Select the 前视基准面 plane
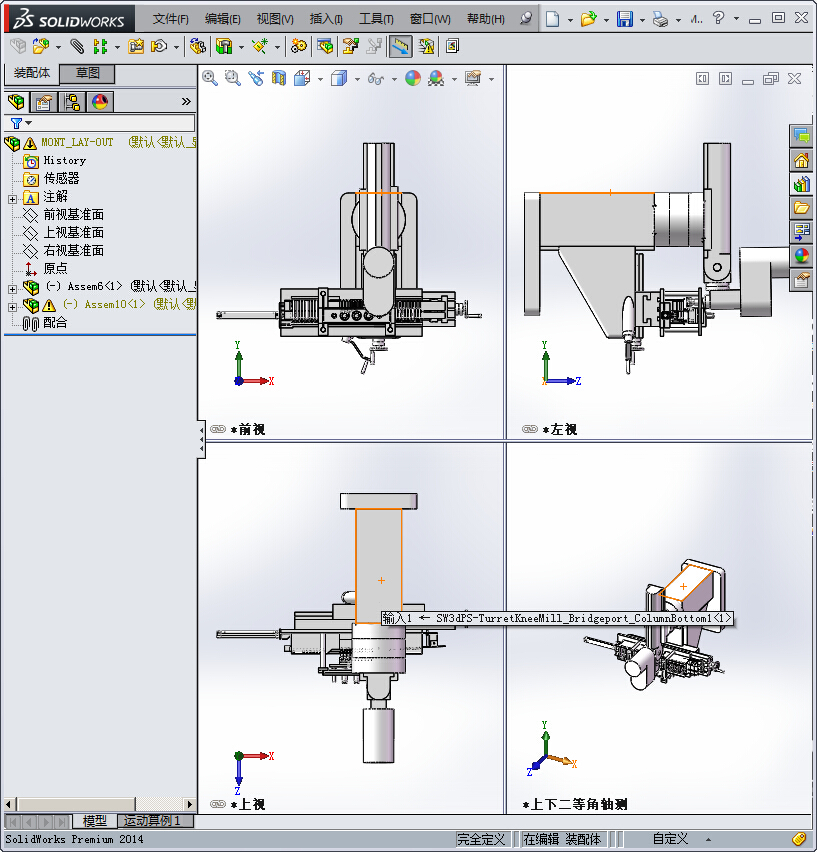The height and width of the screenshot is (852, 817). tap(73, 215)
